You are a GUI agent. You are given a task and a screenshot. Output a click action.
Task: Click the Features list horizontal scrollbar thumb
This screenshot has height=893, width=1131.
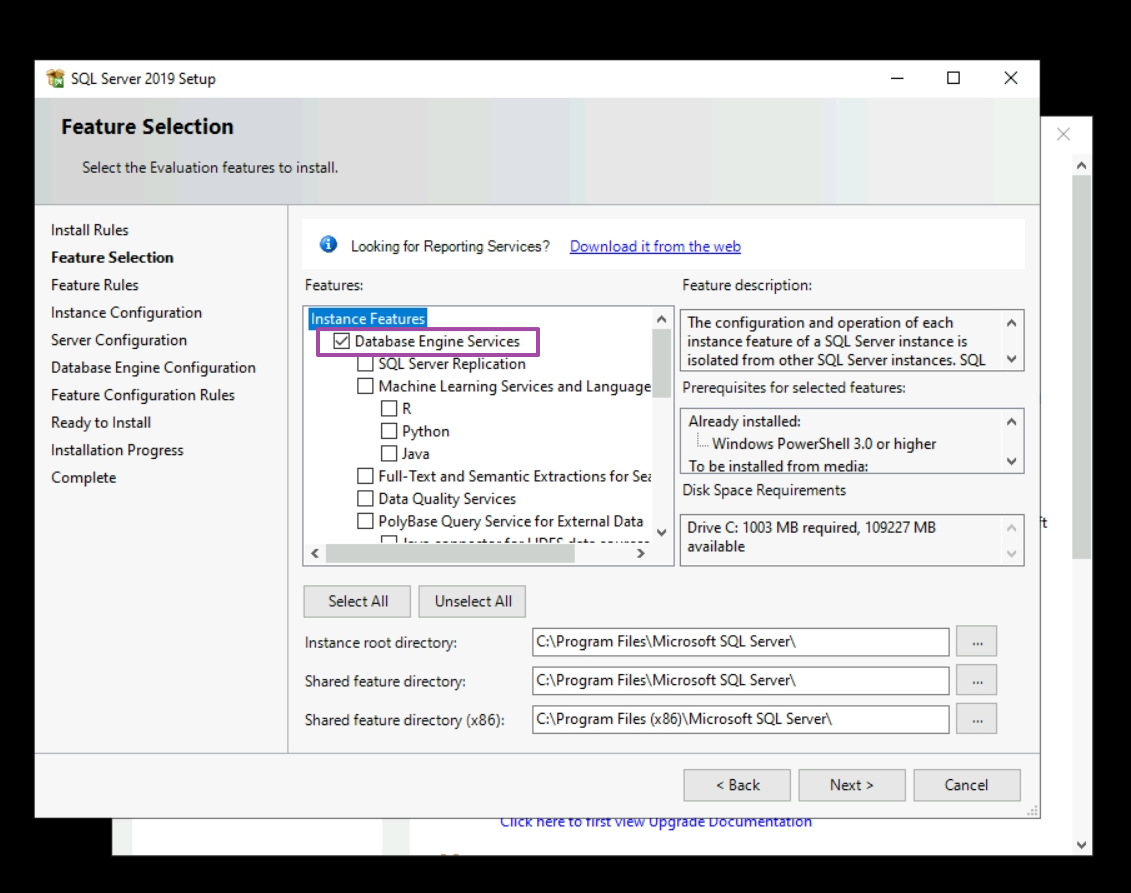tap(450, 553)
